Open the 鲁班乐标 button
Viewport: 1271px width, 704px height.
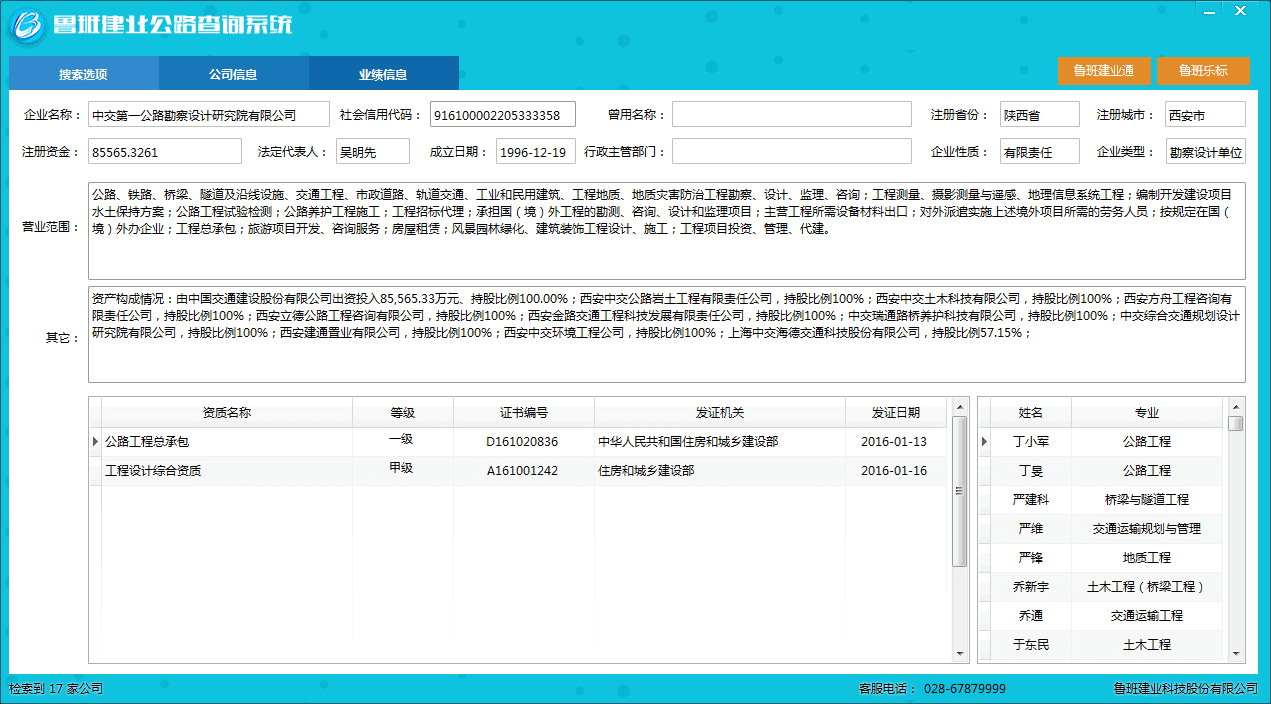tap(1203, 71)
